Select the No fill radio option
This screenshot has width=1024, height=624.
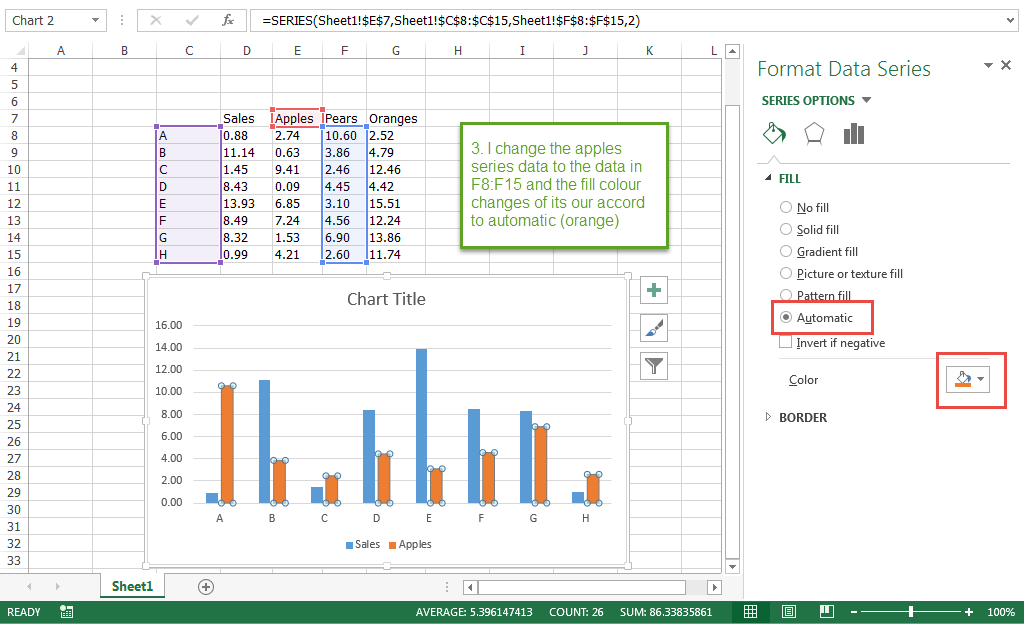786,207
